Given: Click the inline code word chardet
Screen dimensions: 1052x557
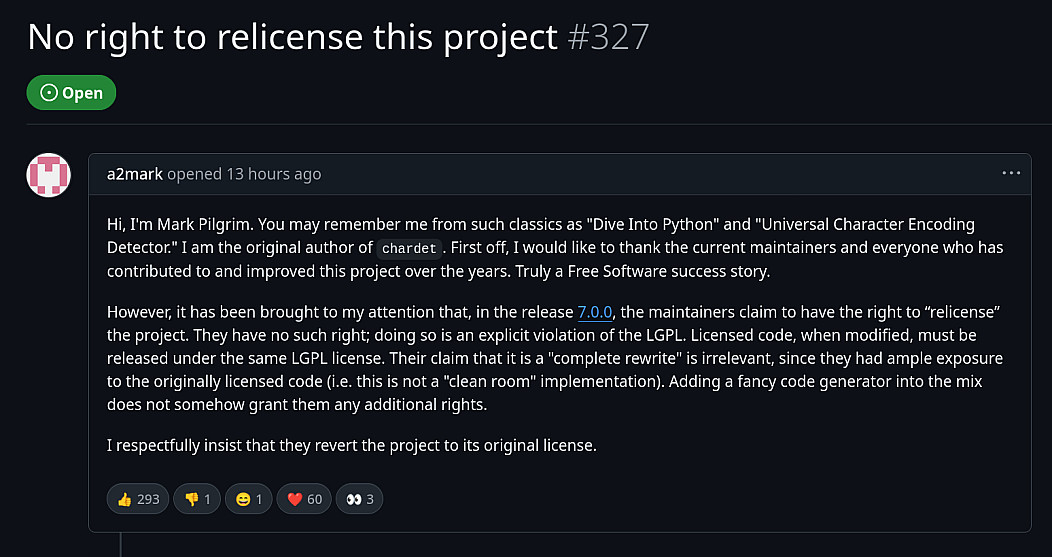Looking at the screenshot, I should (408, 248).
